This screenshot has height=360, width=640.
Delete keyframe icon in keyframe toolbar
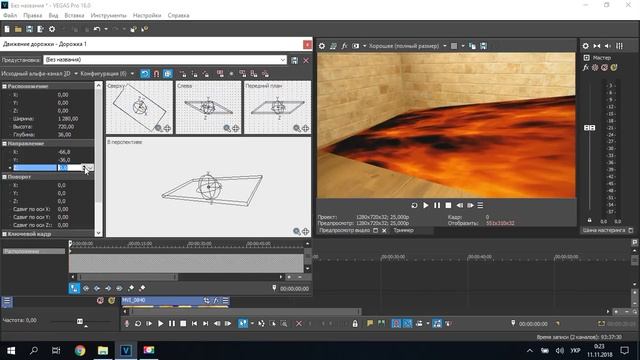[142, 288]
